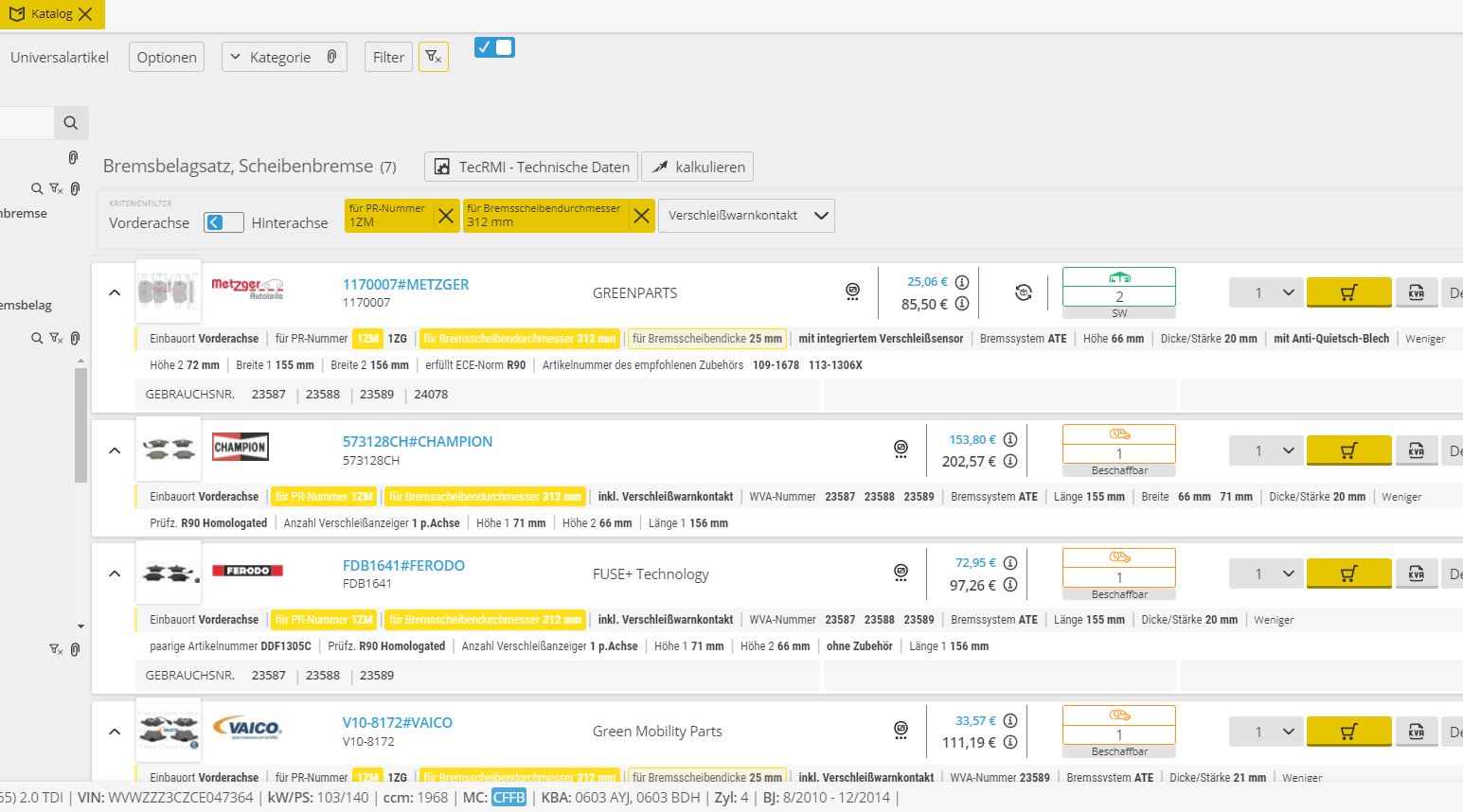The width and height of the screenshot is (1463, 812).
Task: Open METZGER availability box marked SW
Action: tap(1119, 292)
